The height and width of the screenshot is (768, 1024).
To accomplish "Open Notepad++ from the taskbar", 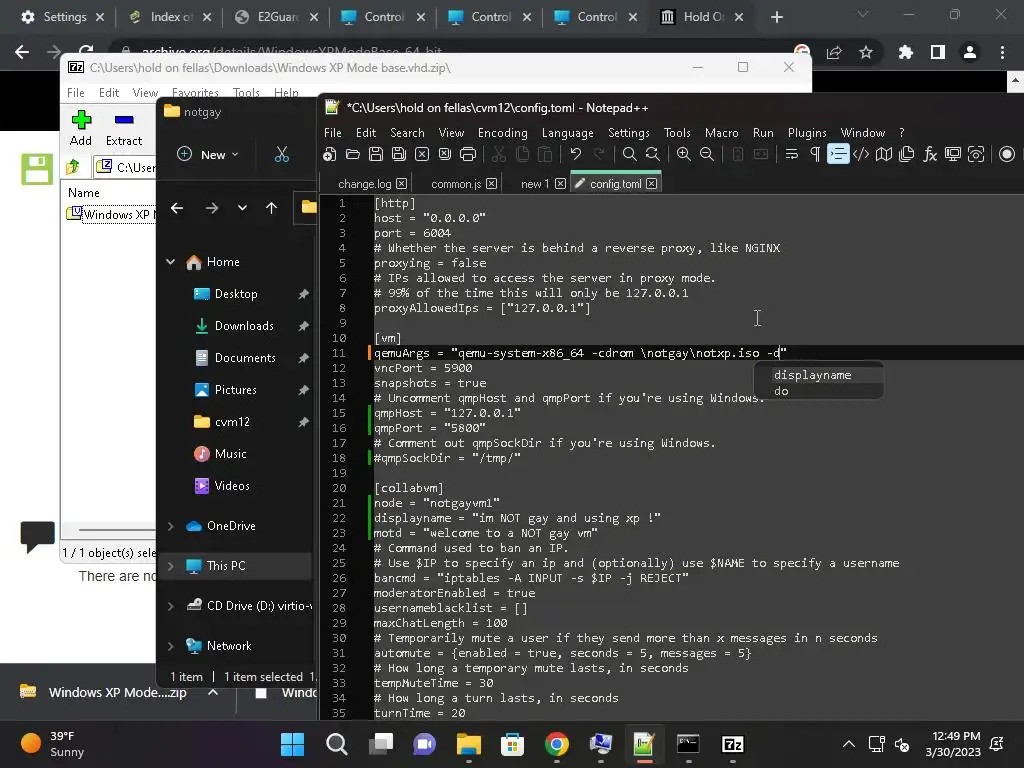I will tap(644, 744).
